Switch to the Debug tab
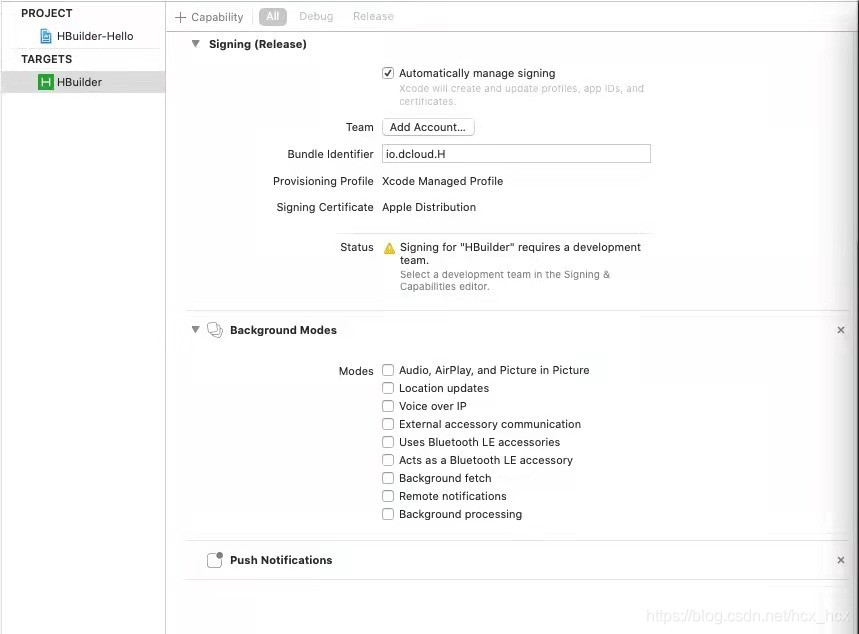 (316, 16)
